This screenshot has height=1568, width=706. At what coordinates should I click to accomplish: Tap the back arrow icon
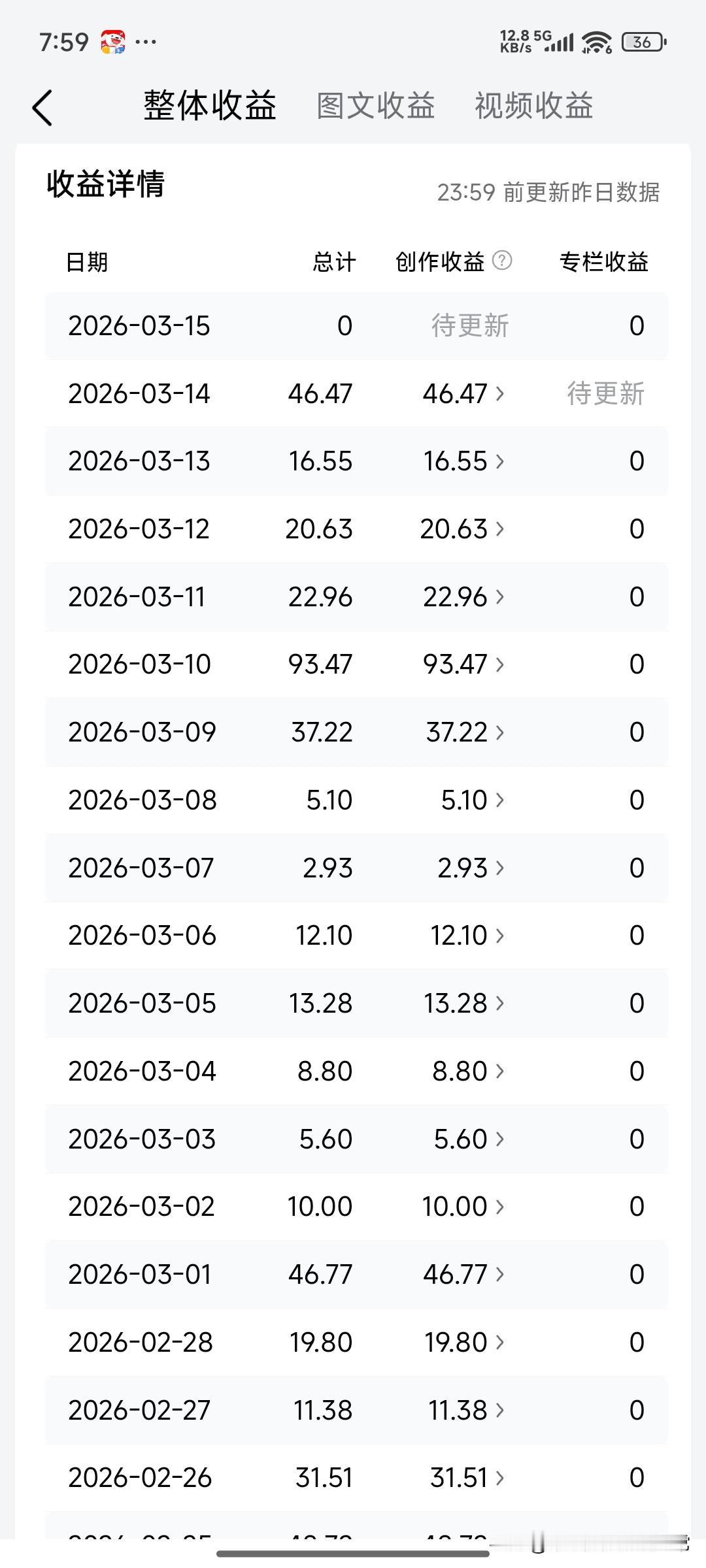pyautogui.click(x=42, y=108)
